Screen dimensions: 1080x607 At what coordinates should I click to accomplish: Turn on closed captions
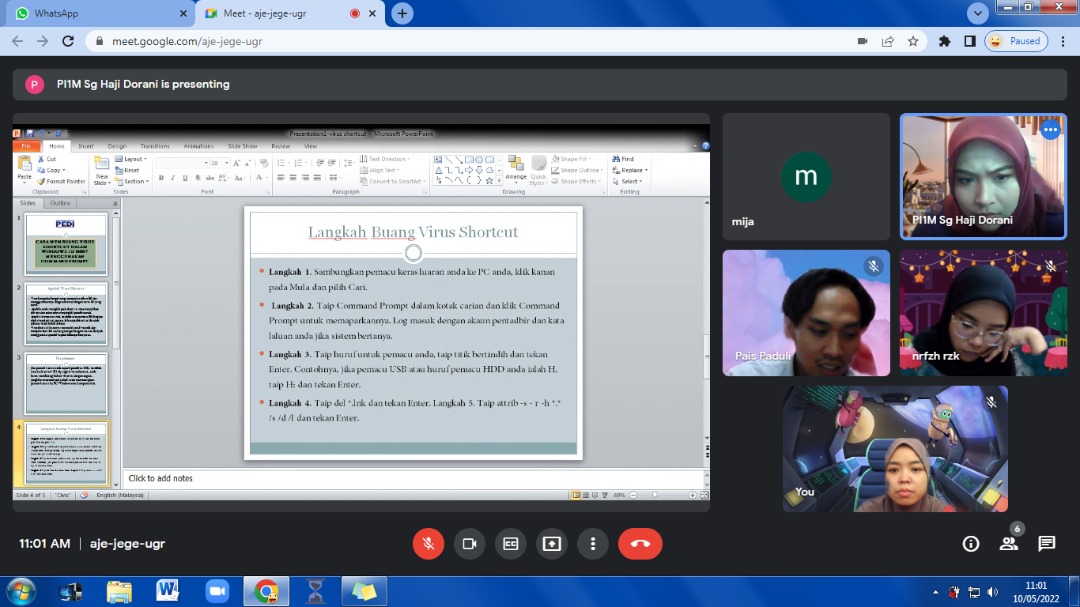[x=510, y=544]
